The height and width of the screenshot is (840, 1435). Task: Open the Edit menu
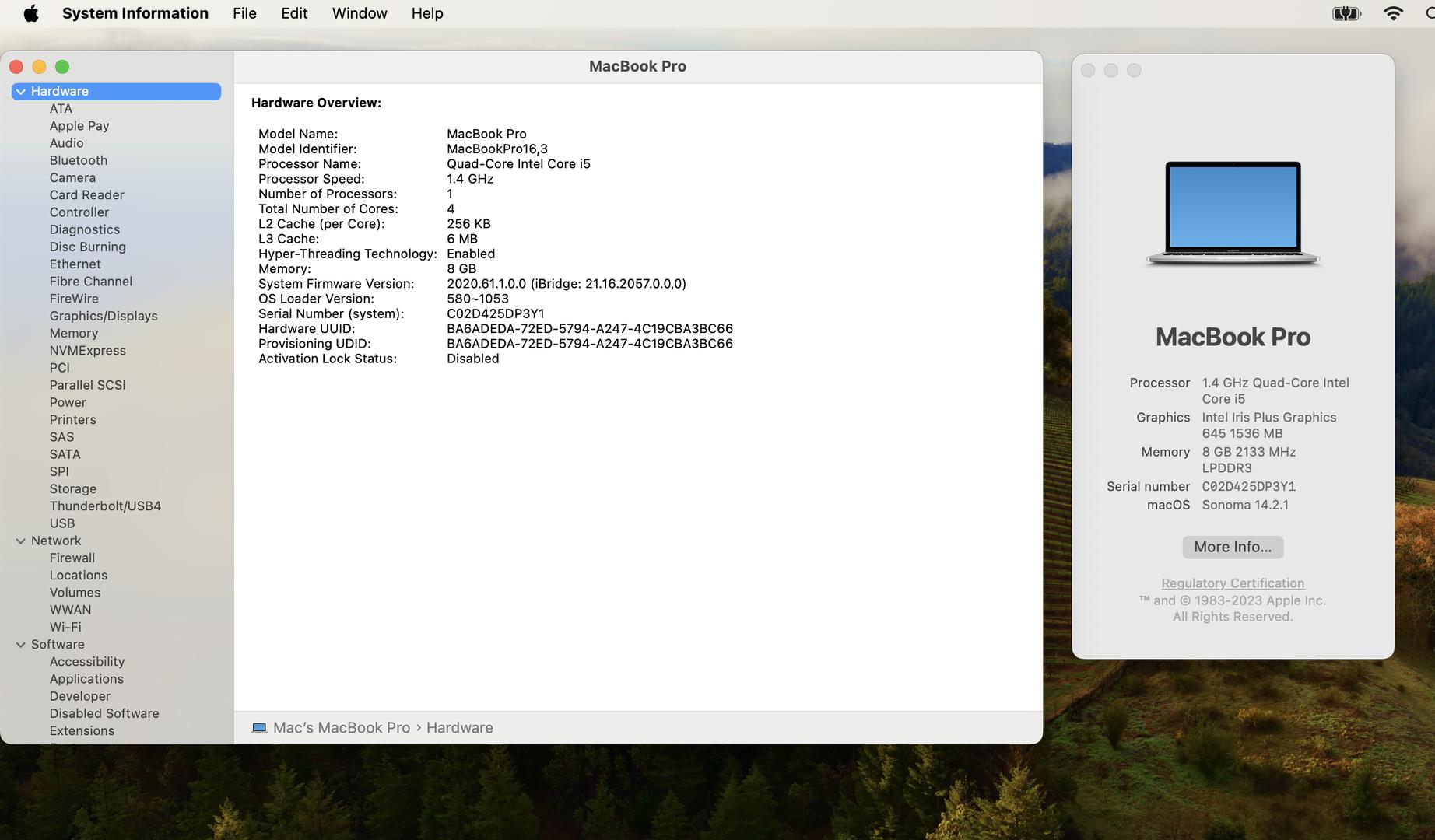pyautogui.click(x=294, y=13)
